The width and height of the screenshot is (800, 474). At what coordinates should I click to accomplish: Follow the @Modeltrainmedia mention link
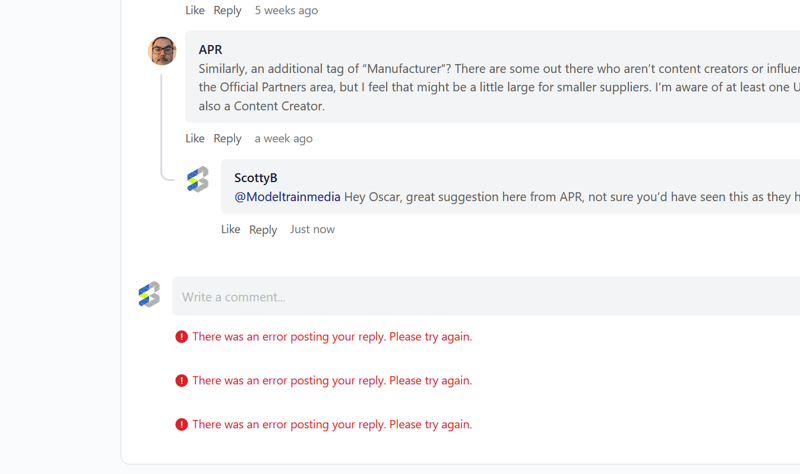pos(287,197)
